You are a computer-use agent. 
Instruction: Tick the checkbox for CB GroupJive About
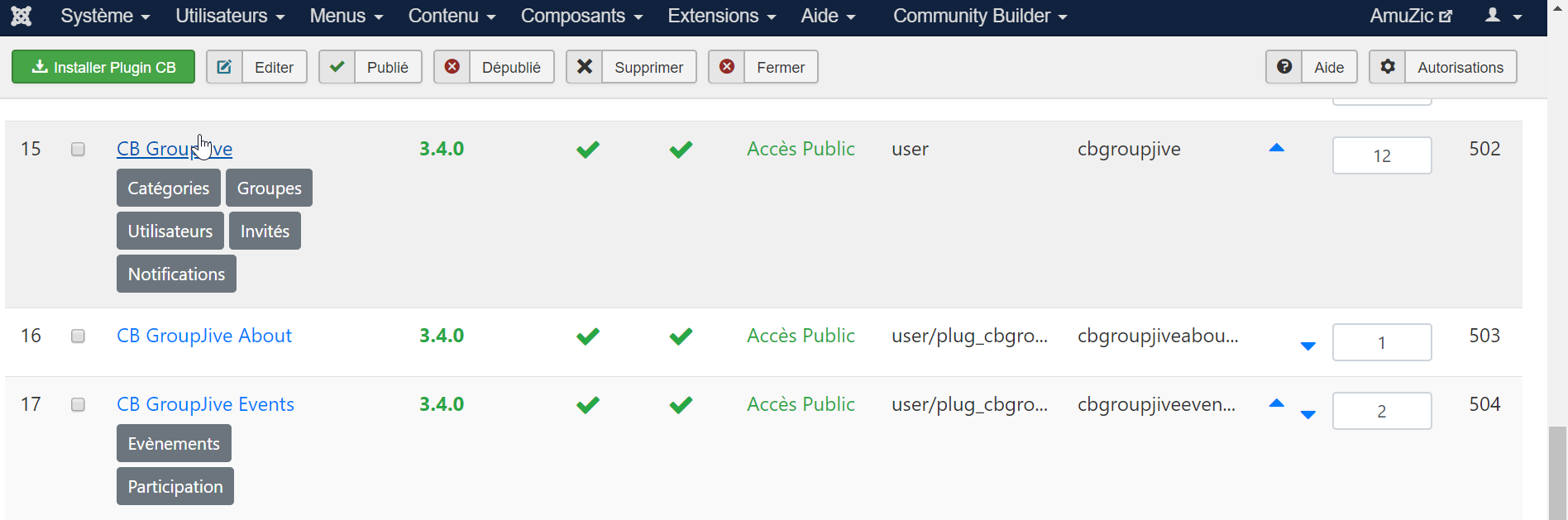[x=78, y=336]
